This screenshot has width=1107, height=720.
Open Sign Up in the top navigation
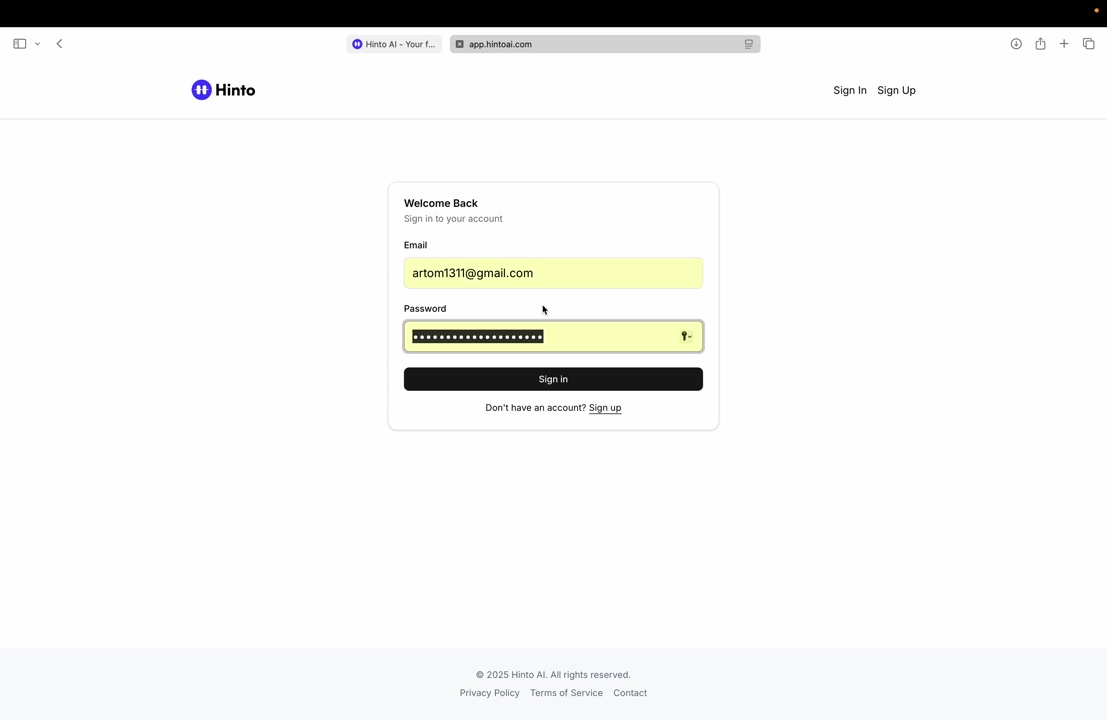(x=896, y=90)
